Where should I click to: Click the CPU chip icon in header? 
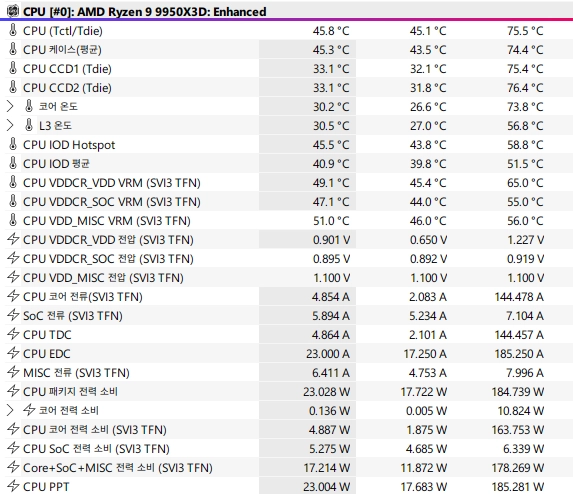coord(13,11)
